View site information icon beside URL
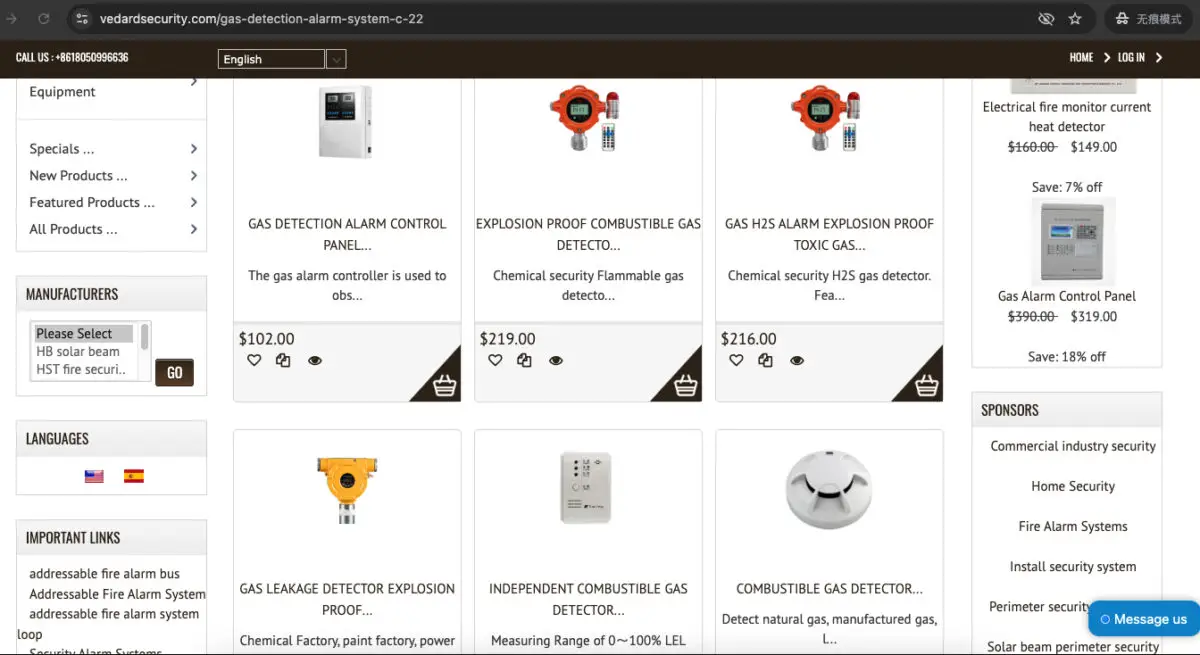Viewport: 1200px width, 655px height. [x=83, y=19]
